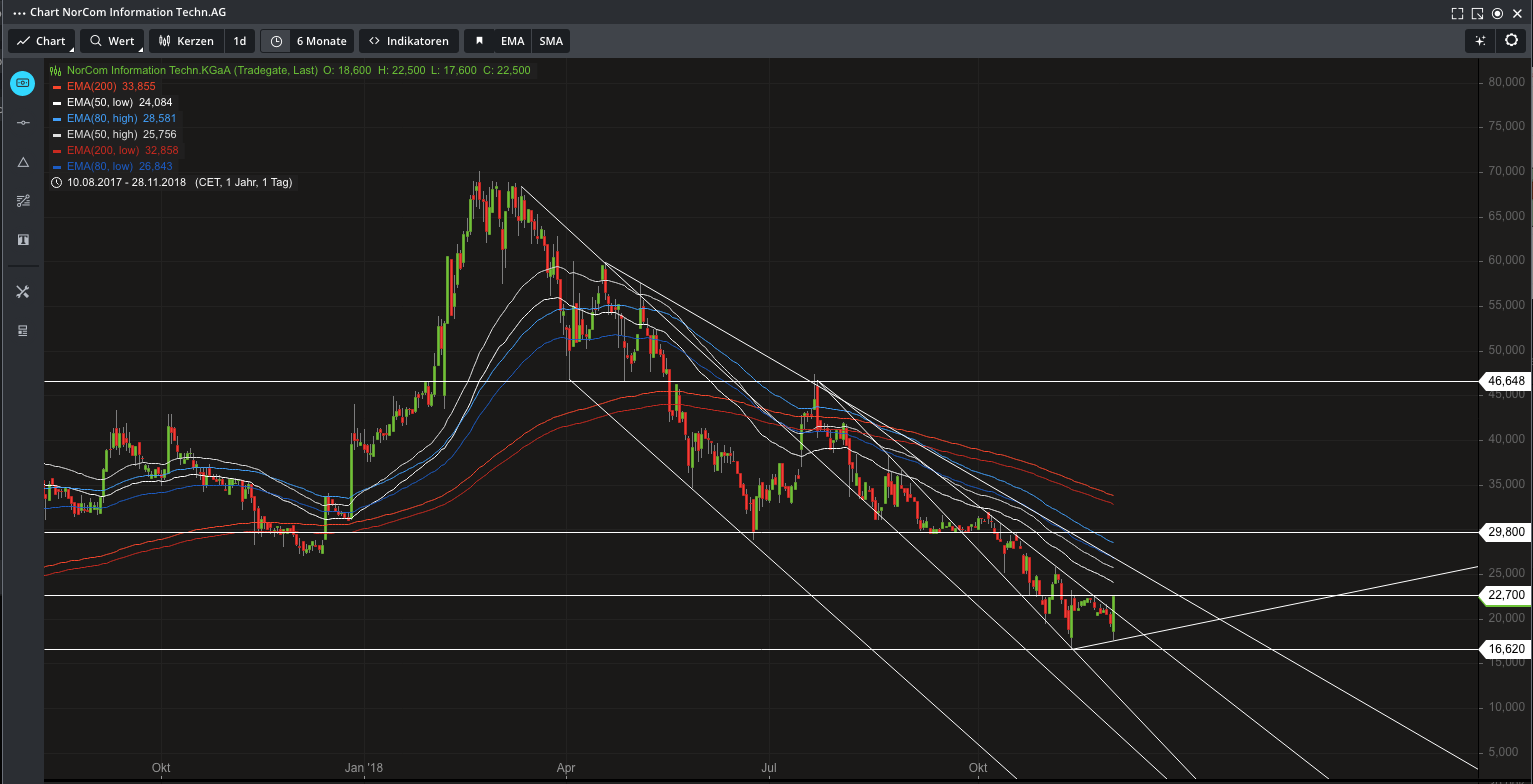The height and width of the screenshot is (784, 1533).
Task: Click the circular record-style icon in title bar
Action: (1497, 13)
